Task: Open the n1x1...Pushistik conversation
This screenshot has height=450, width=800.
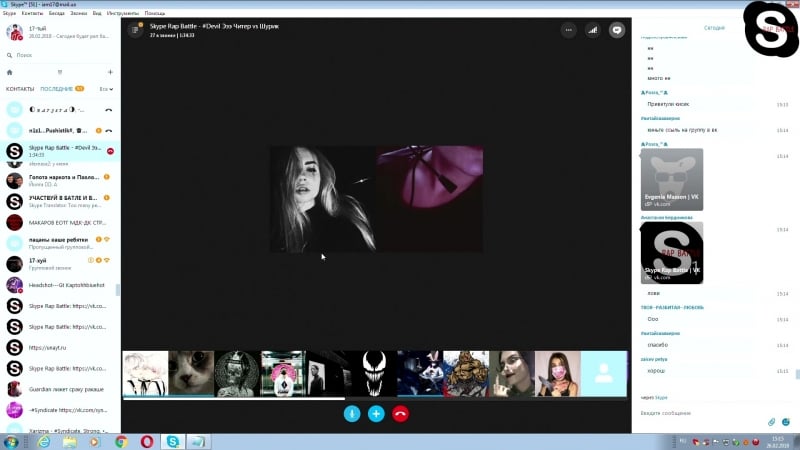Action: pyautogui.click(x=60, y=131)
